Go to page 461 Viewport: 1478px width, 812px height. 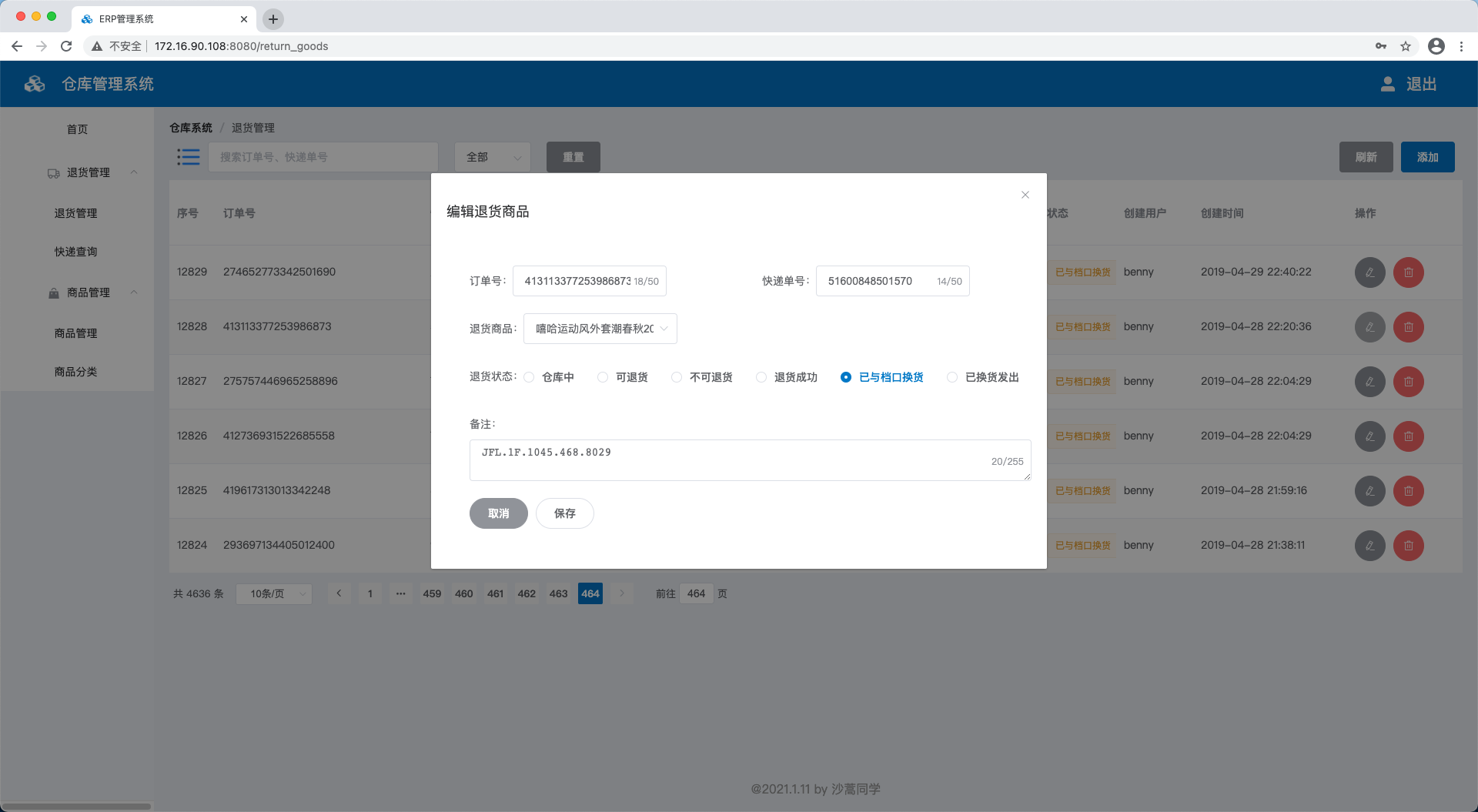(496, 593)
